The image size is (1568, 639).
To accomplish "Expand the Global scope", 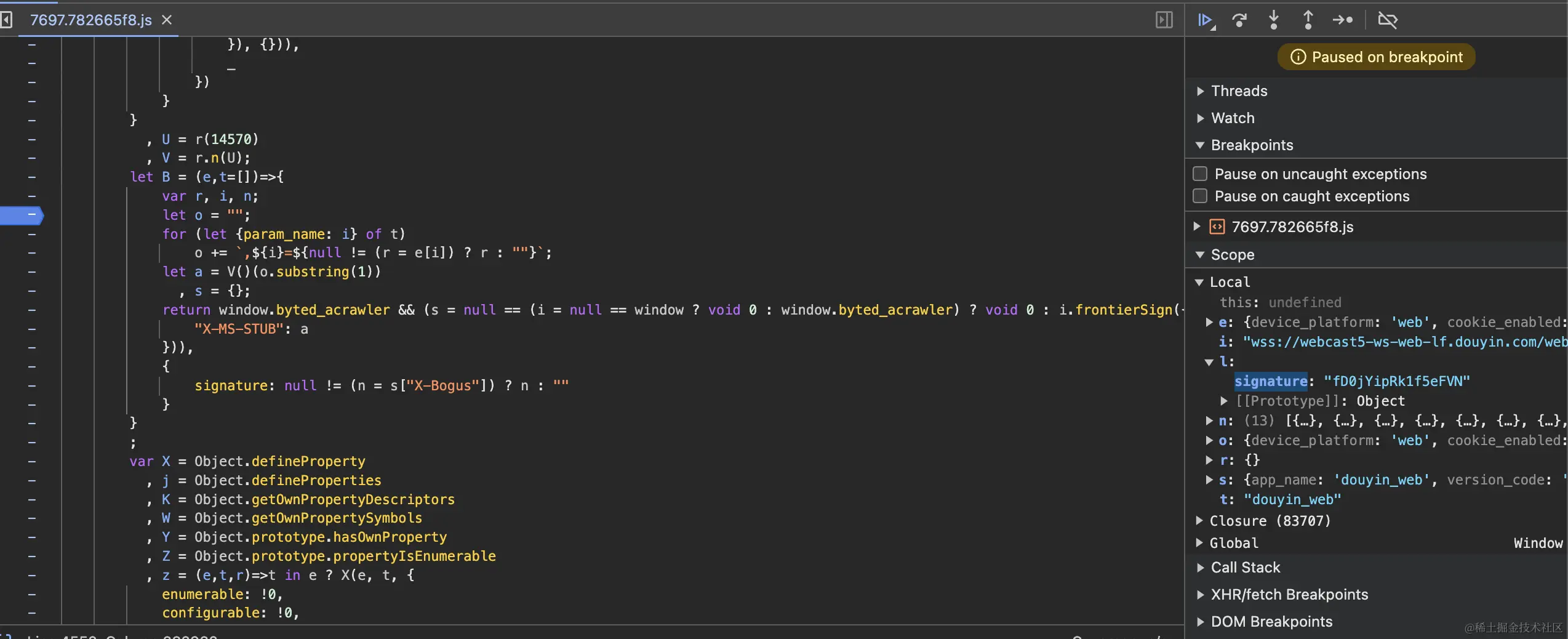I will (1199, 543).
